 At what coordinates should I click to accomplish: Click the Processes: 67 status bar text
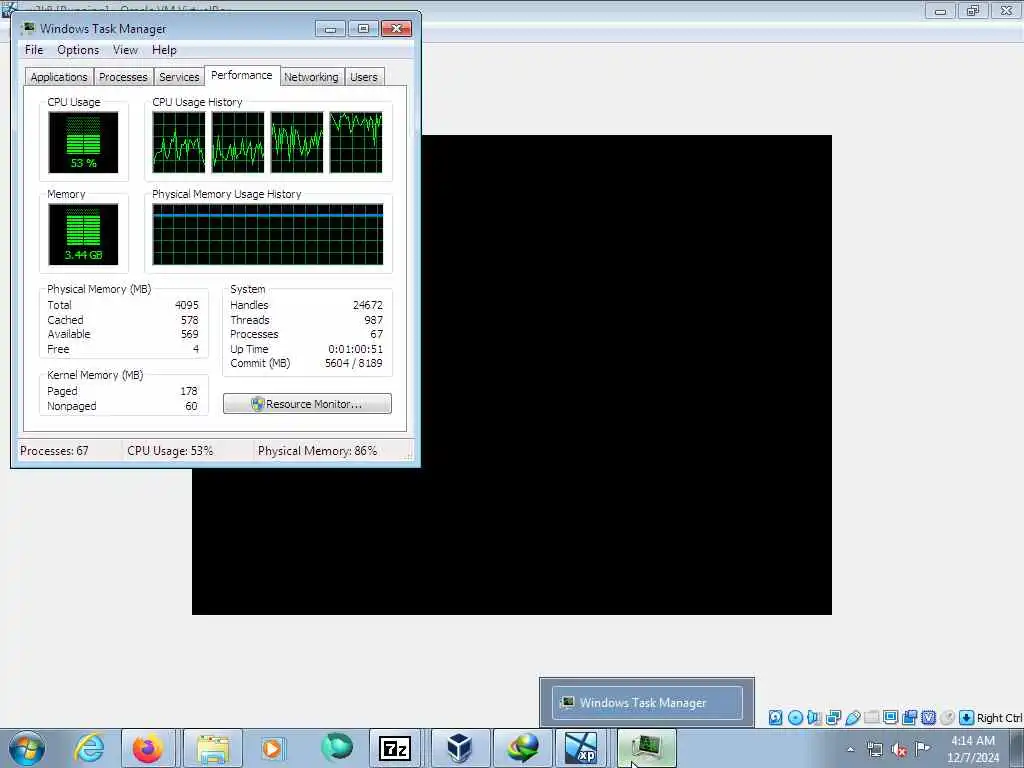(x=54, y=451)
